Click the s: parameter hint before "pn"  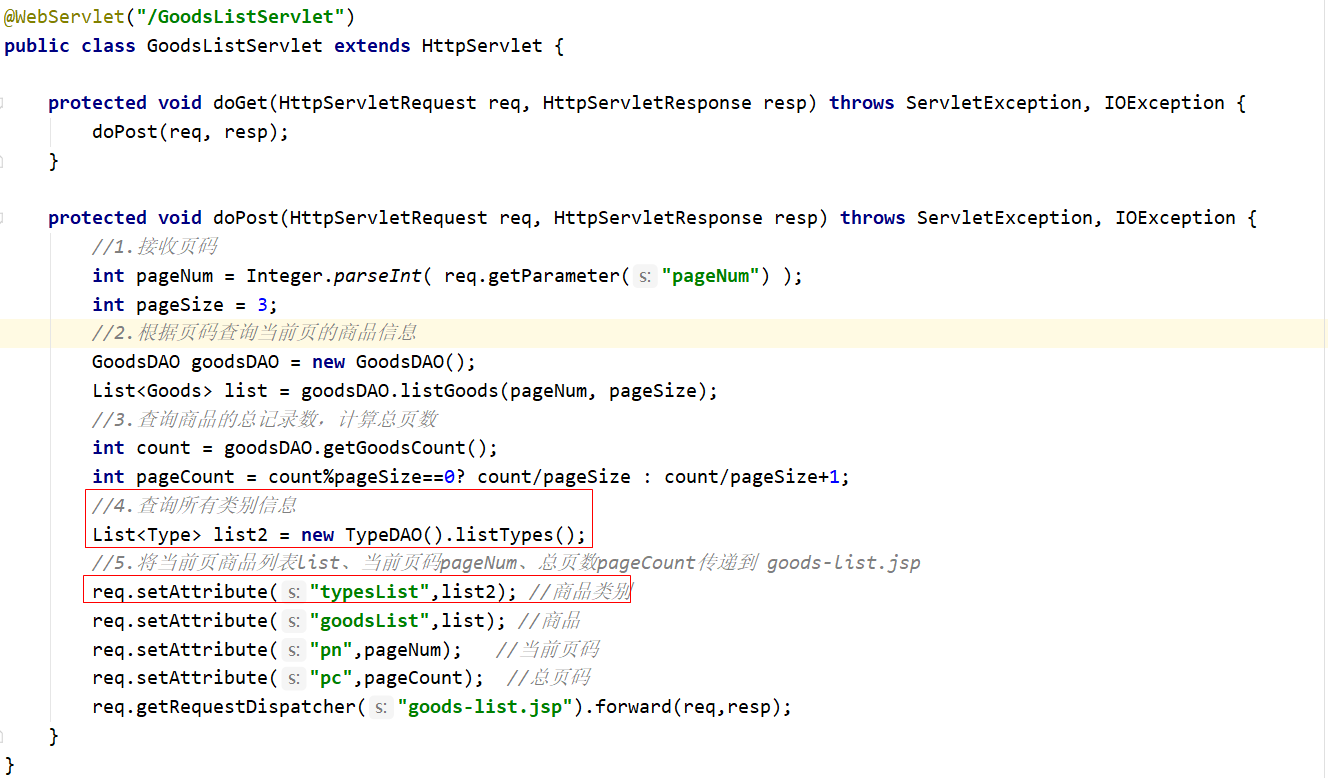point(294,650)
